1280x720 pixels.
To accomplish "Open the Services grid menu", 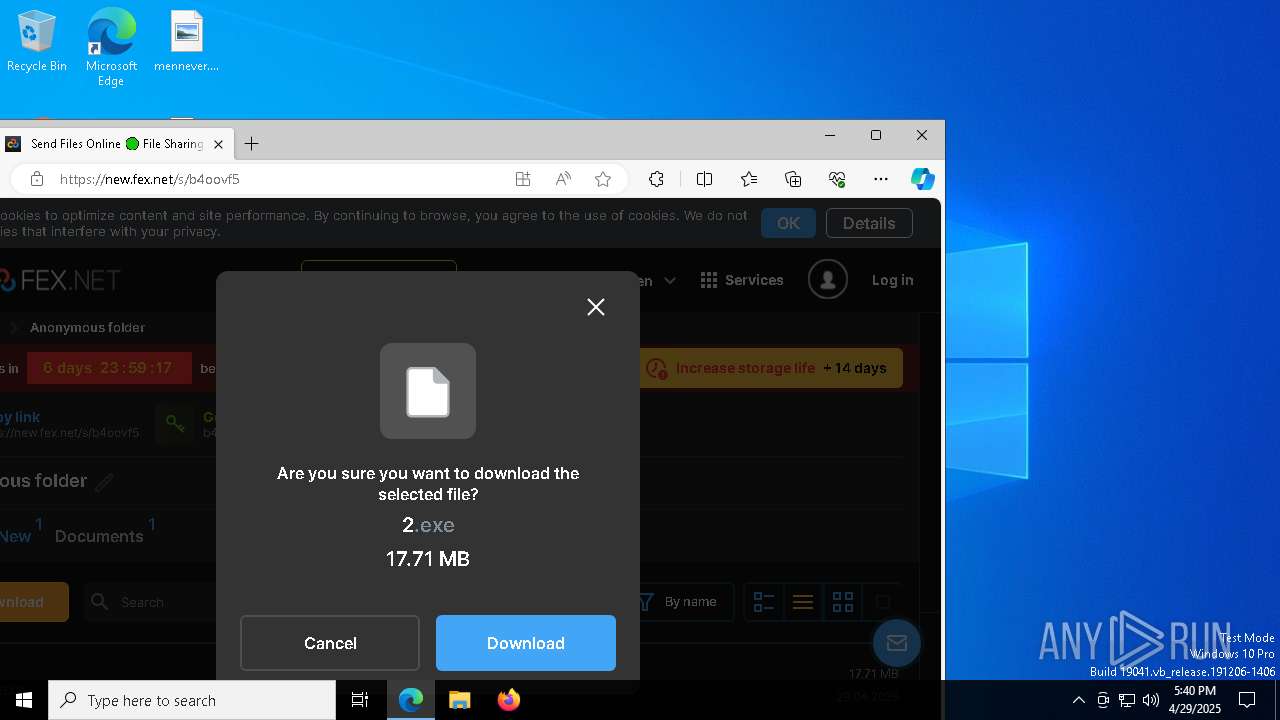I will coord(742,280).
